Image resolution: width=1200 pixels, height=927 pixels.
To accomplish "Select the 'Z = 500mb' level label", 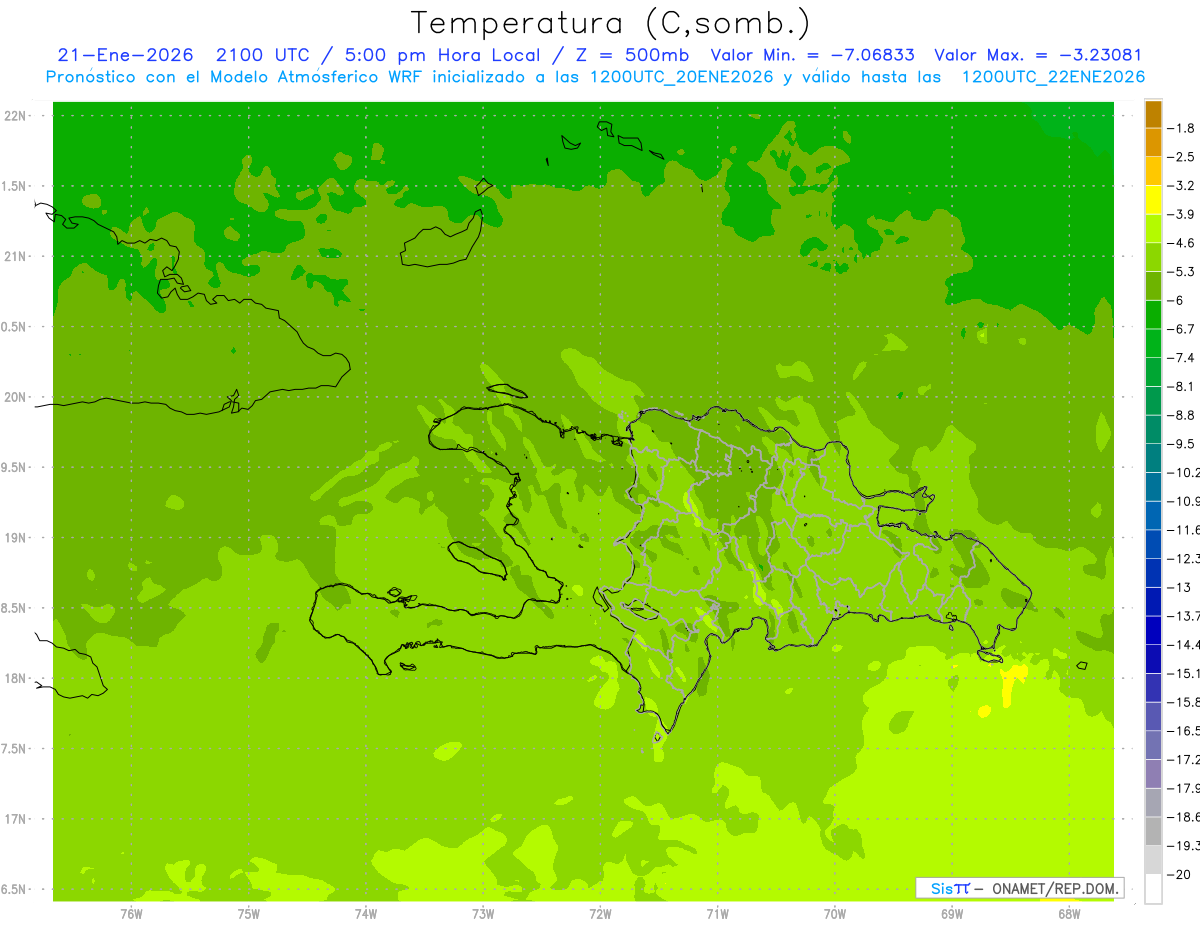I will click(x=634, y=55).
